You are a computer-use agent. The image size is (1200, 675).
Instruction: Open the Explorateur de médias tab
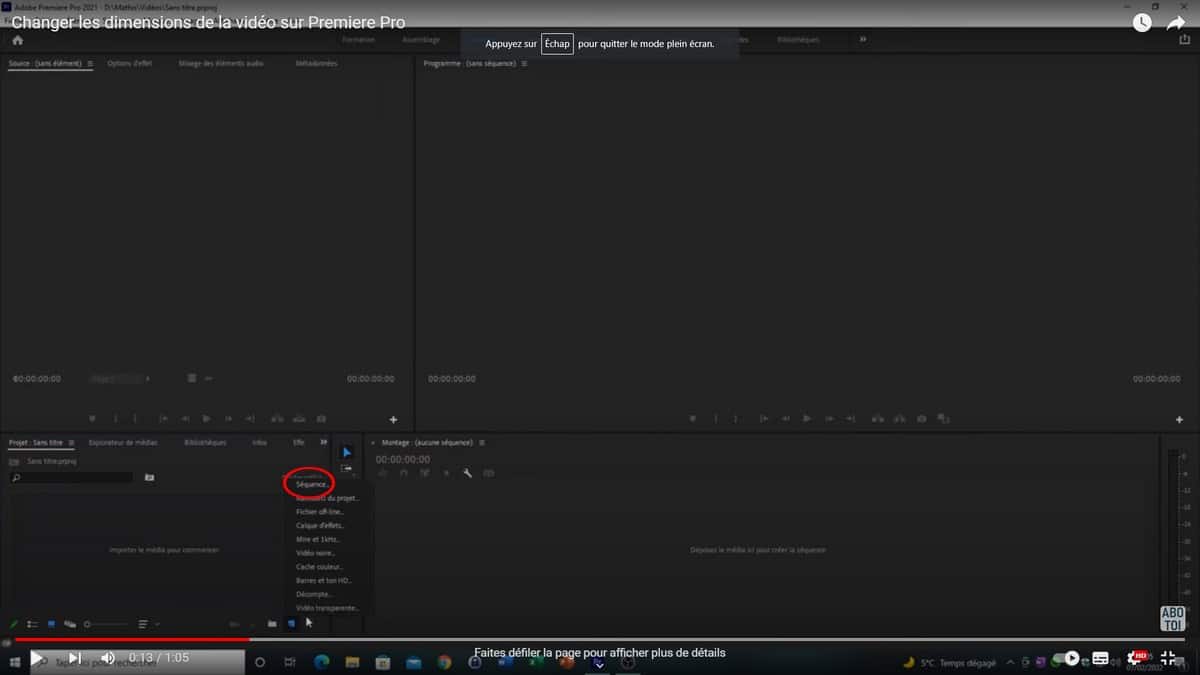pyautogui.click(x=123, y=442)
